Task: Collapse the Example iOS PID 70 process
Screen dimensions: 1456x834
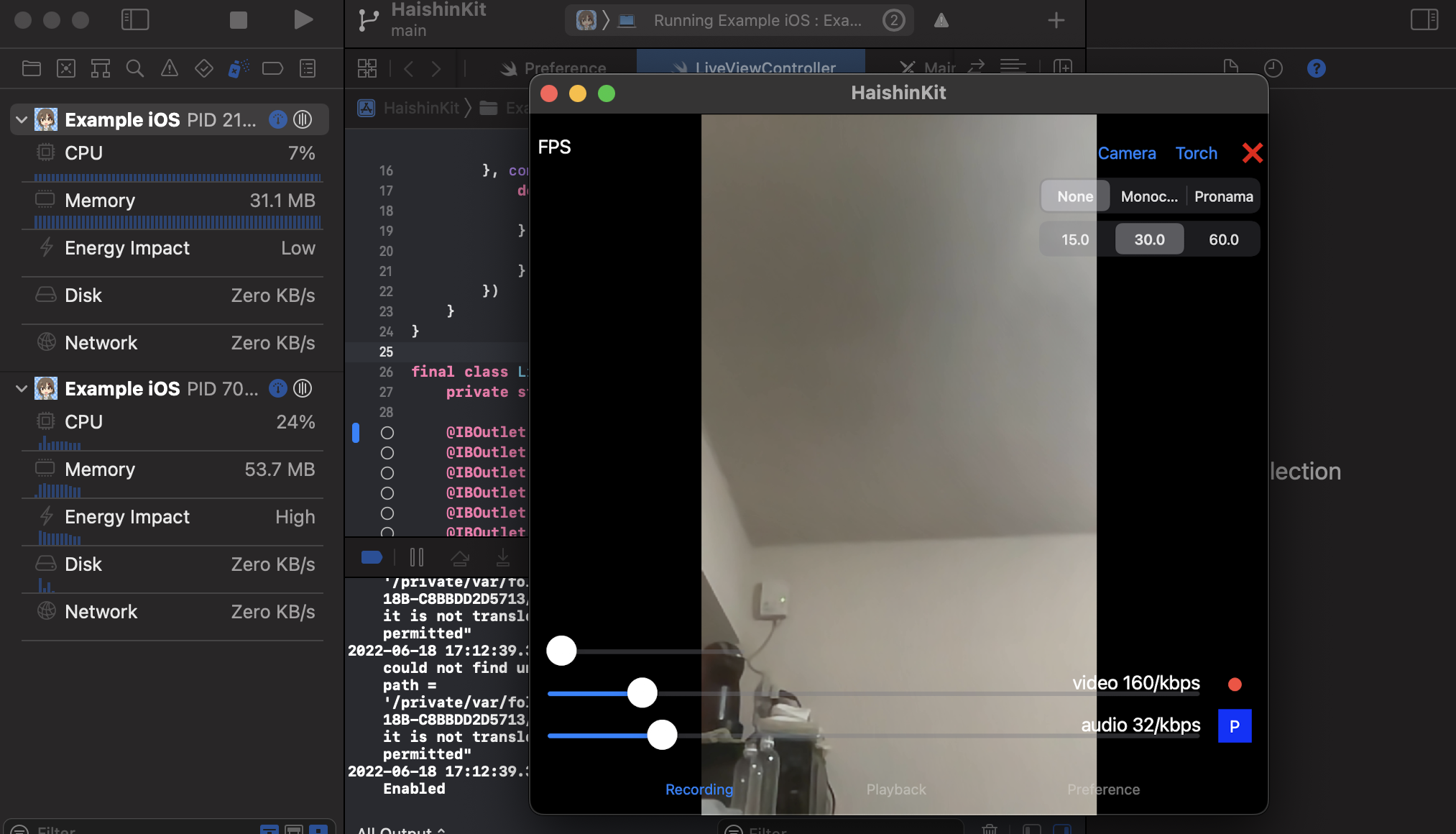Action: coord(22,388)
